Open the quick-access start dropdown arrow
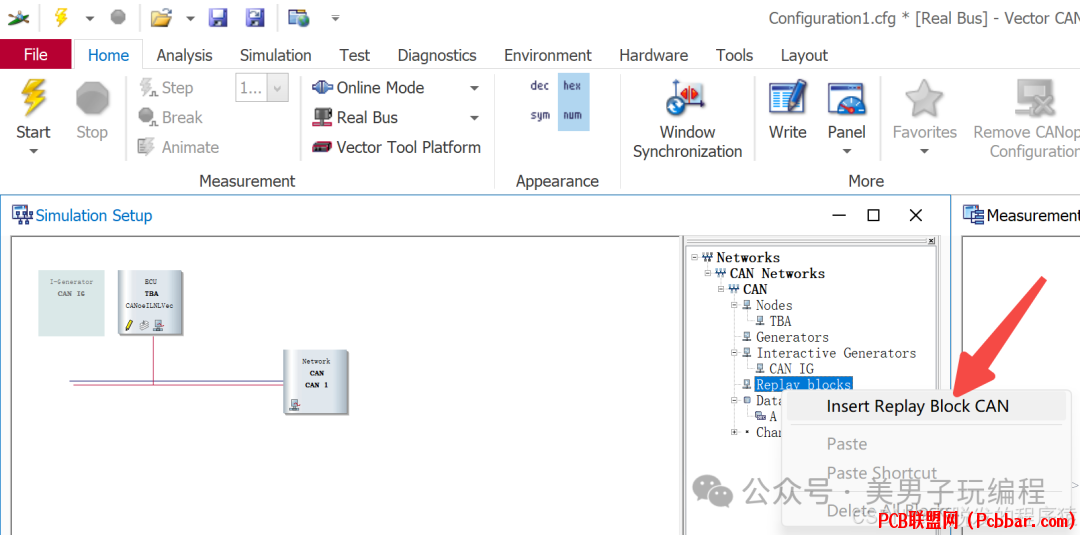Image resolution: width=1080 pixels, height=535 pixels. click(90, 19)
